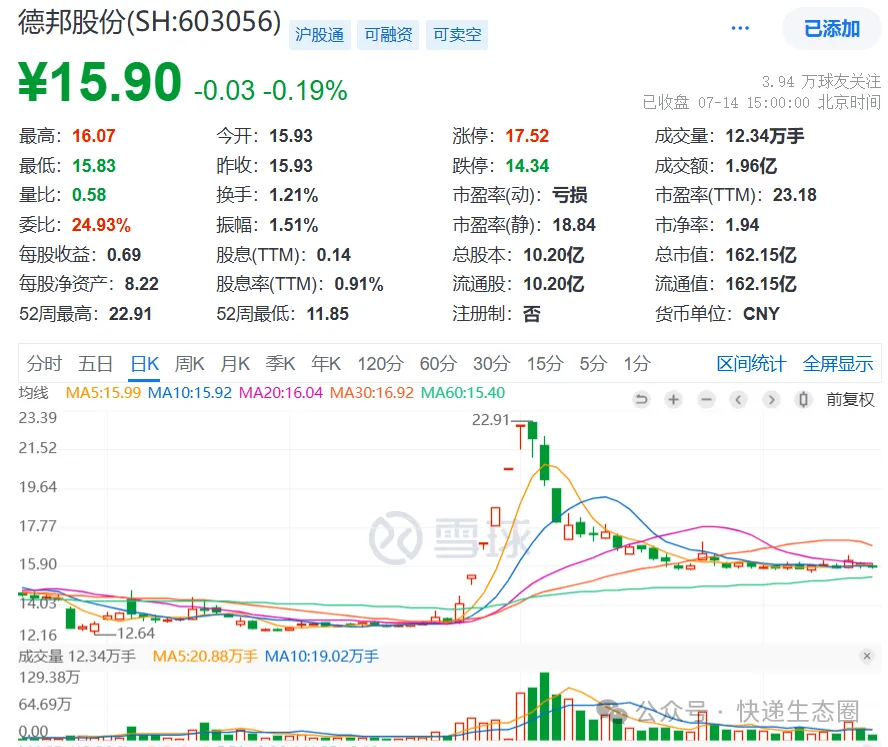Screen dimensions: 888x747
Task: Click the 涨停 value 17.52
Action: (527, 136)
